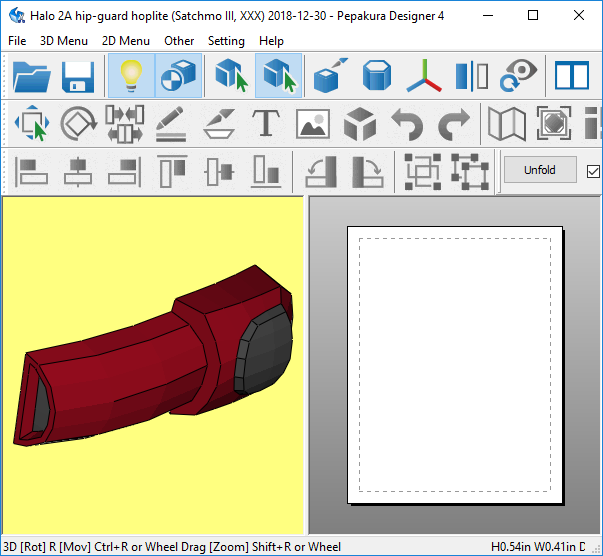Click the group parts icon
Screen dimensions: 603x556
(423, 171)
